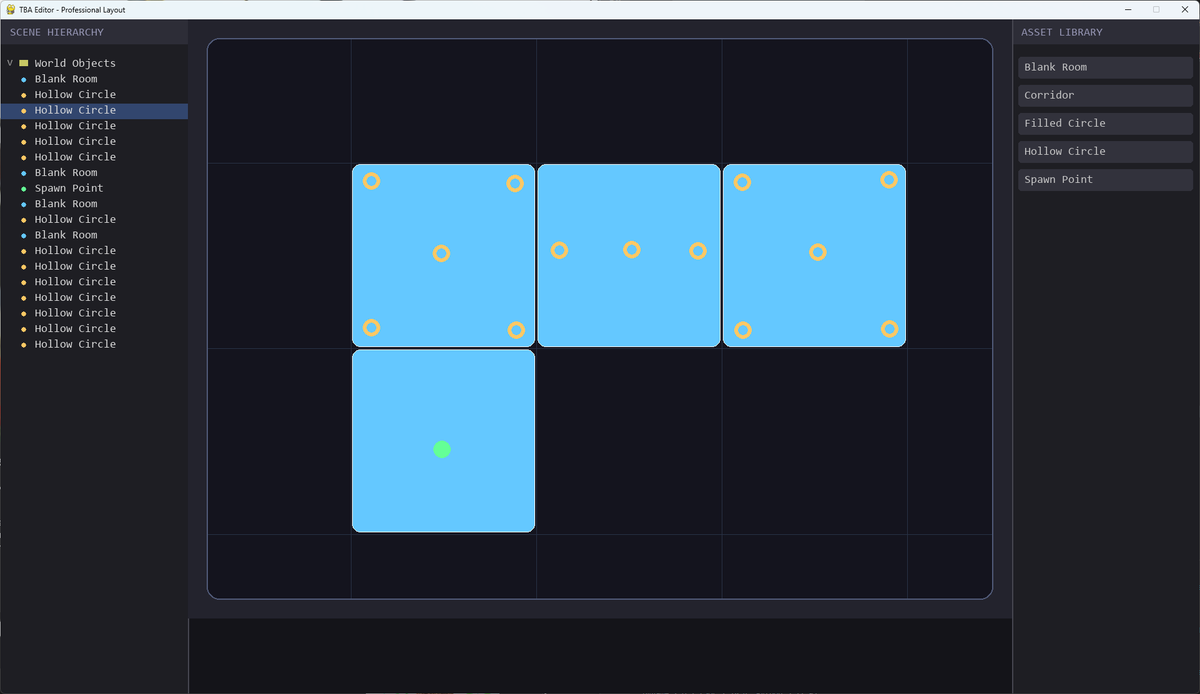Add a Blank Room from the Asset Library
The height and width of the screenshot is (694, 1200).
click(1105, 67)
